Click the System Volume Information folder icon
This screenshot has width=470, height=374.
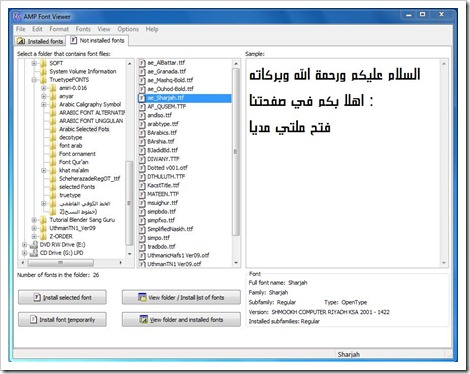point(43,71)
